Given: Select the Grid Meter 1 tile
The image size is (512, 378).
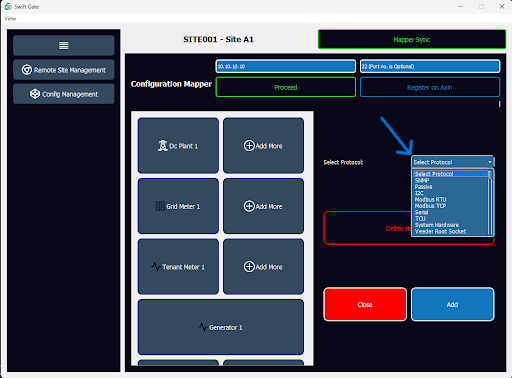Looking at the screenshot, I should (x=178, y=206).
